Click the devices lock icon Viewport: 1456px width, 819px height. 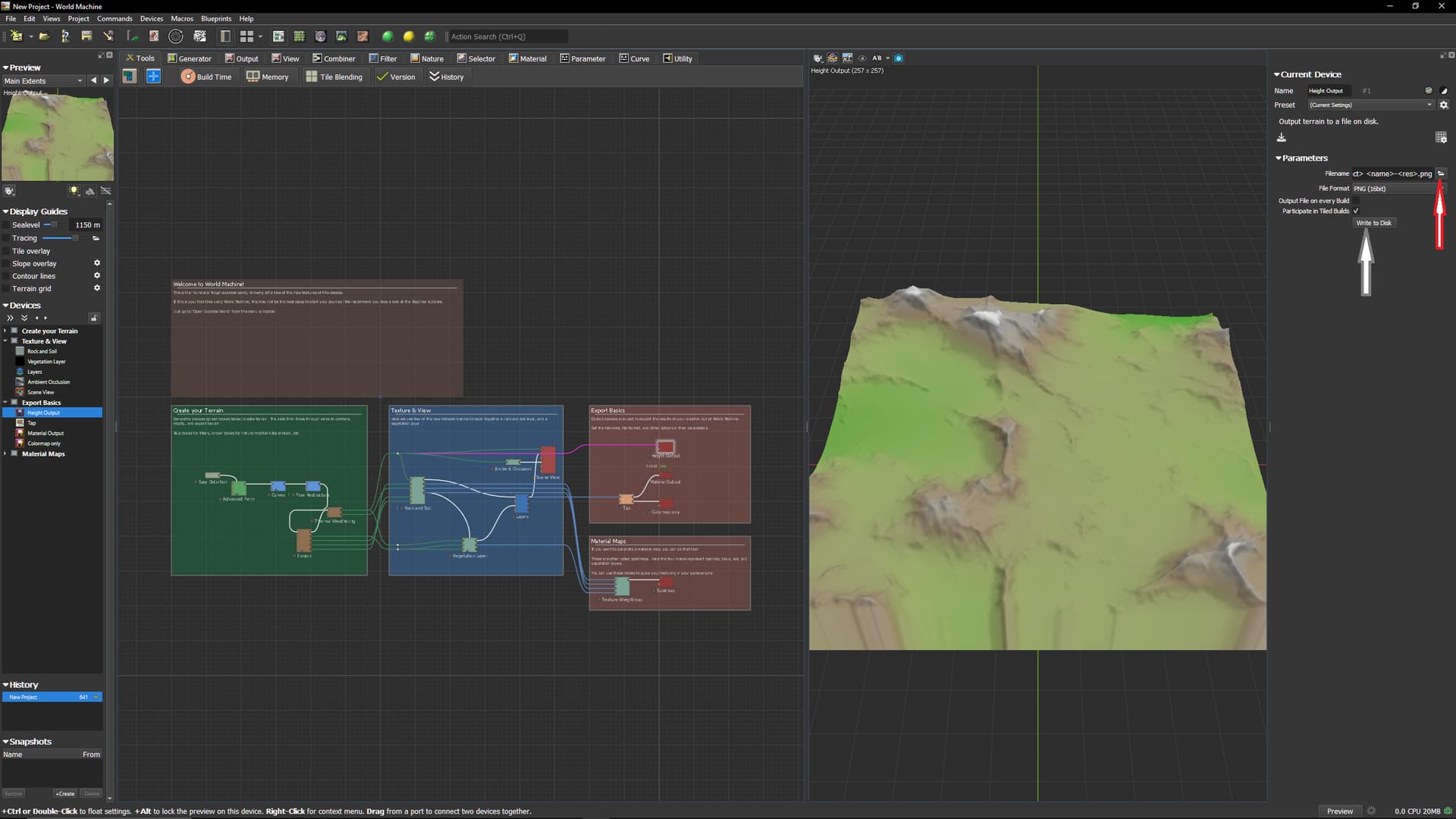tap(94, 318)
